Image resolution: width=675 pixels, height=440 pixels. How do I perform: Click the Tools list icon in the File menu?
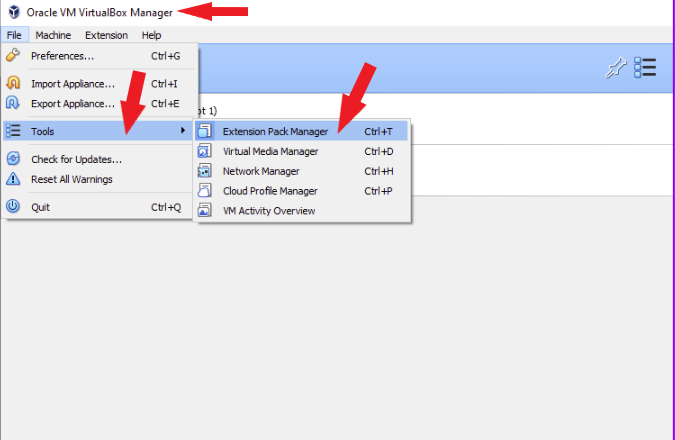pyautogui.click(x=13, y=130)
